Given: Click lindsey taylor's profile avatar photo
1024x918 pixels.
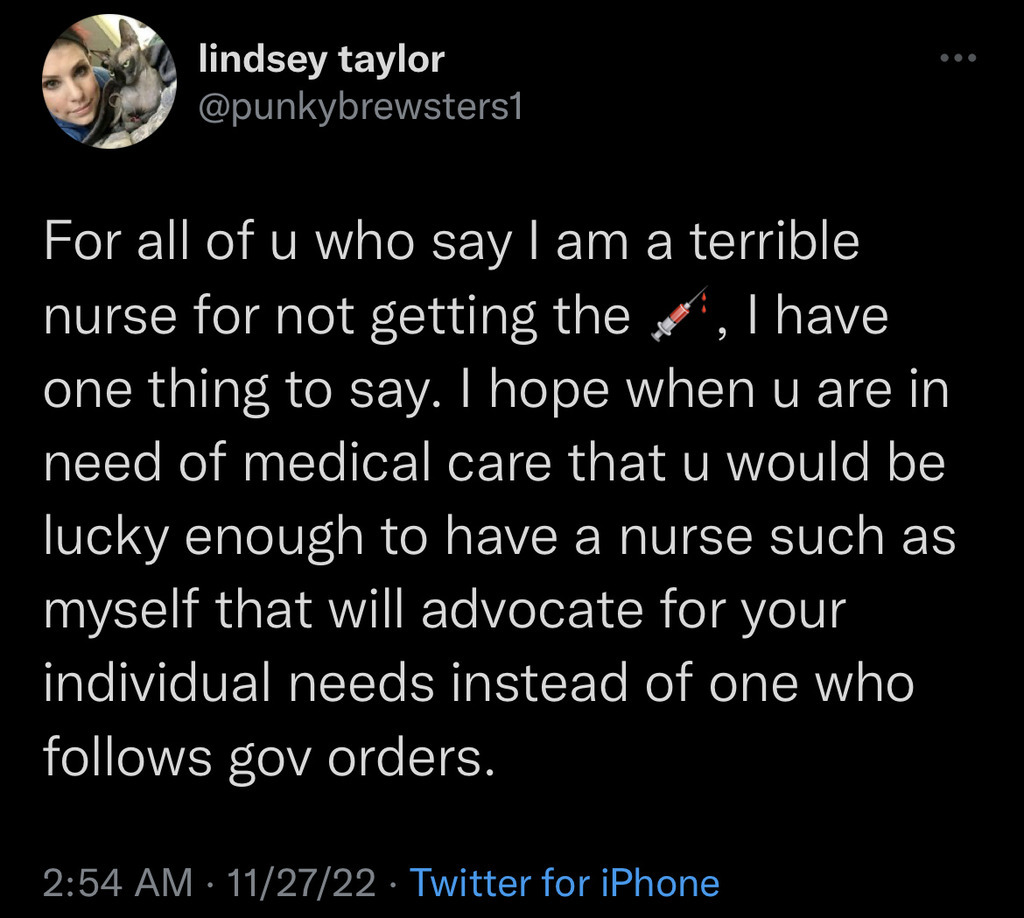Looking at the screenshot, I should click(95, 82).
